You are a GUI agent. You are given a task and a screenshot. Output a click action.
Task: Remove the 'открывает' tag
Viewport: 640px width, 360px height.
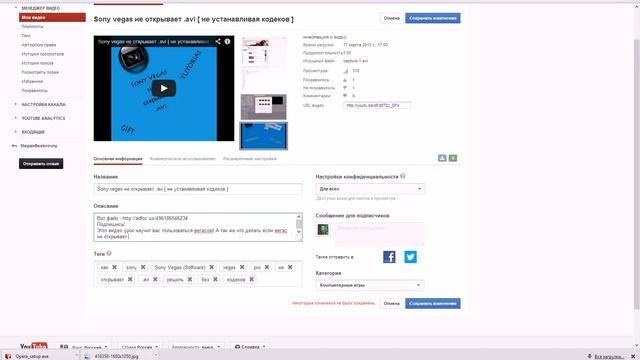pyautogui.click(x=130, y=279)
